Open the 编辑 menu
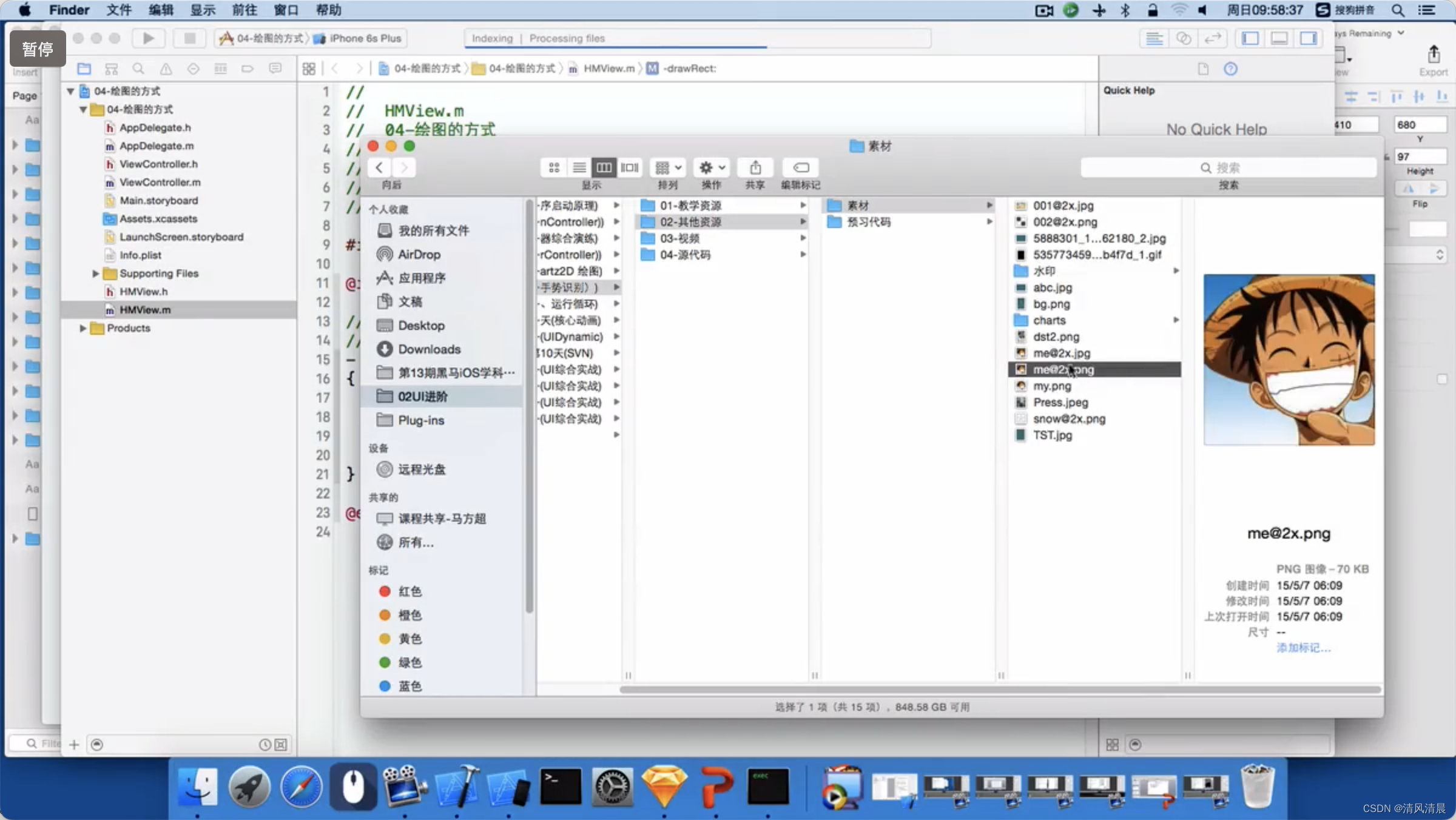The height and width of the screenshot is (820, 1456). tap(161, 10)
